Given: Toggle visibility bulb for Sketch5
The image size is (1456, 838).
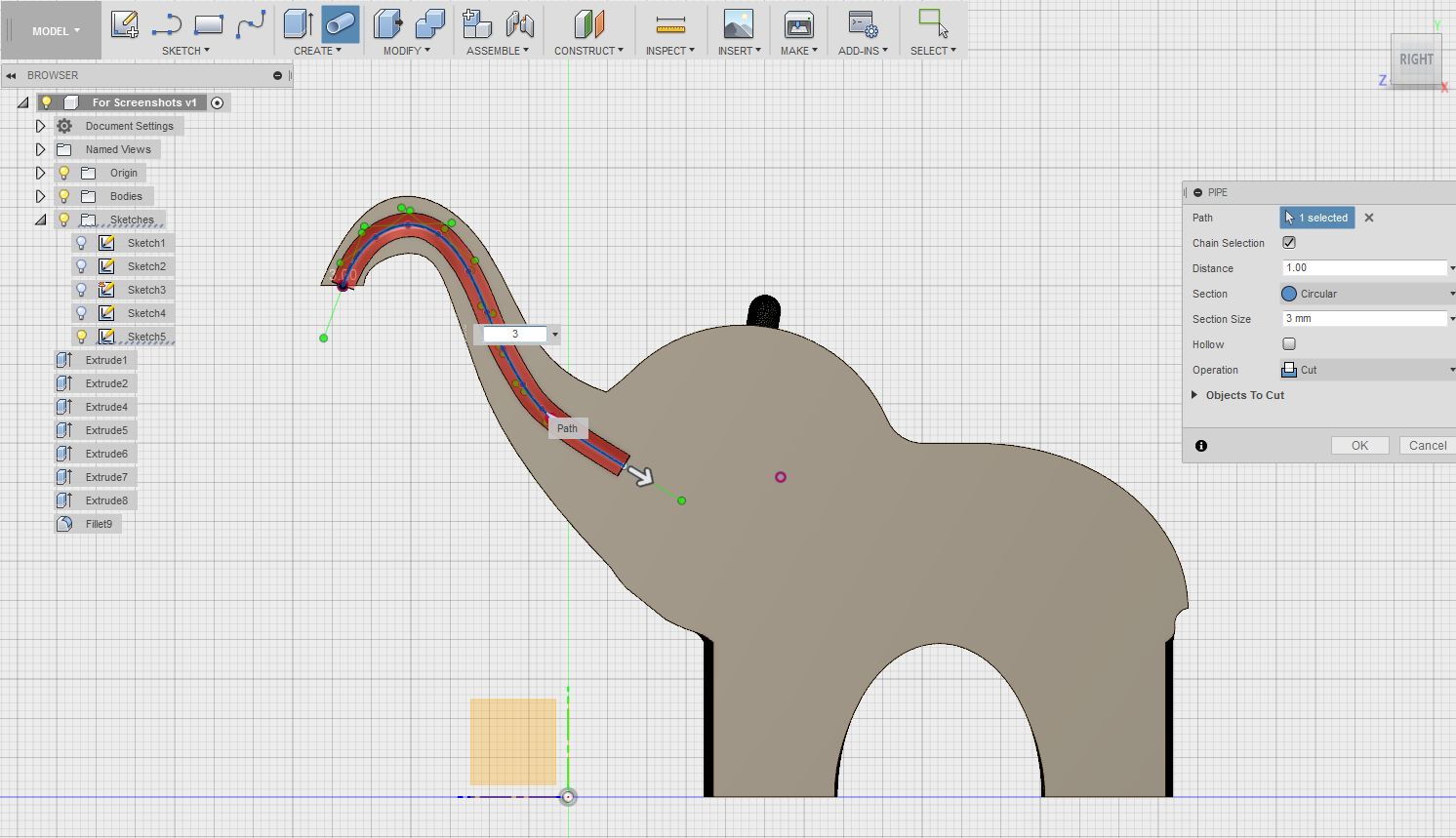Looking at the screenshot, I should pyautogui.click(x=82, y=337).
